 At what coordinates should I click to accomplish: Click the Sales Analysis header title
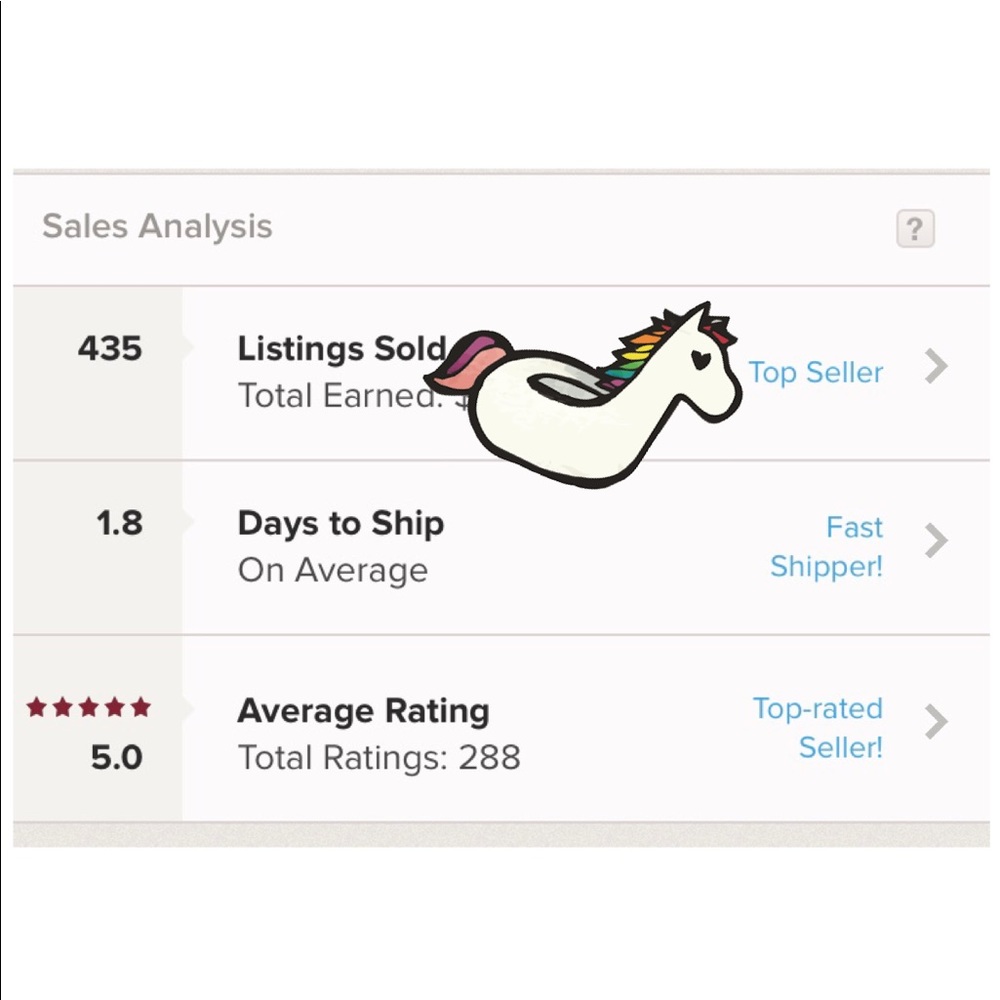coord(157,226)
